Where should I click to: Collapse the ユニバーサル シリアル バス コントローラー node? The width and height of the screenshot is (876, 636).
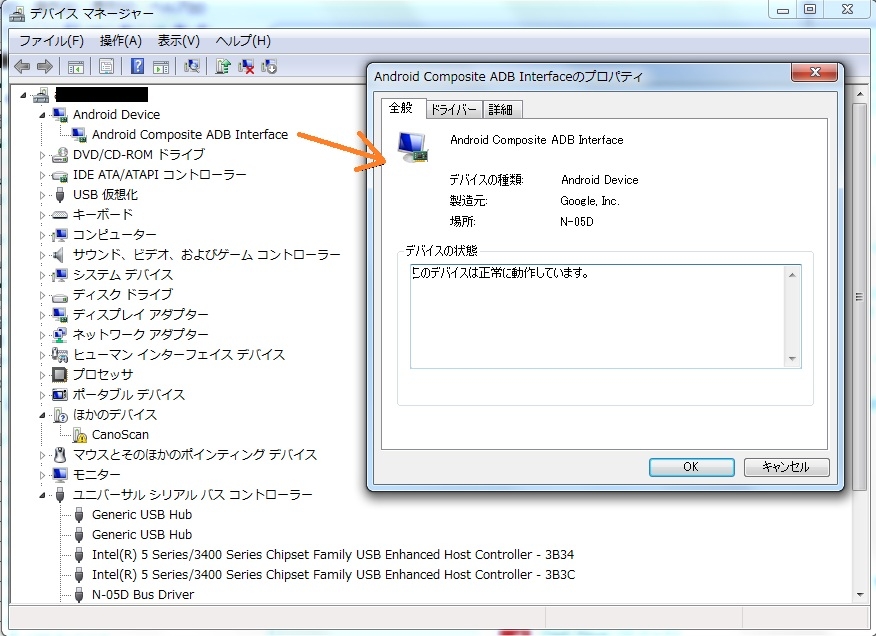[x=42, y=495]
